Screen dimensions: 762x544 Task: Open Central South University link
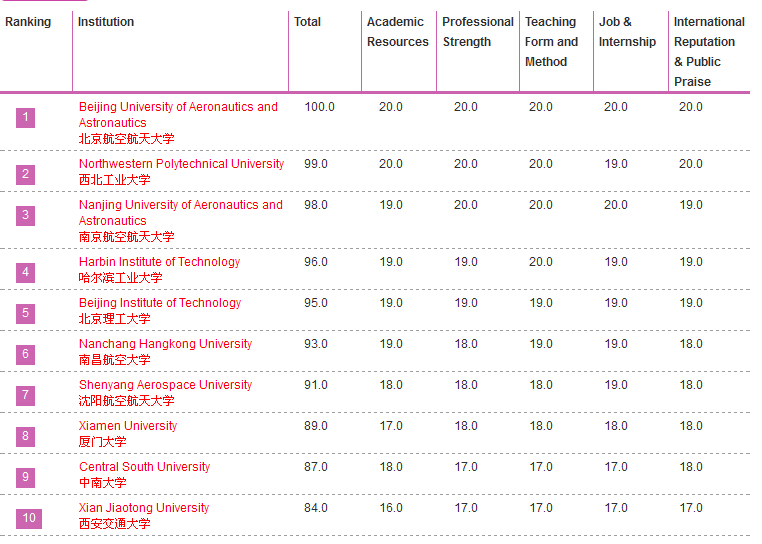point(144,467)
